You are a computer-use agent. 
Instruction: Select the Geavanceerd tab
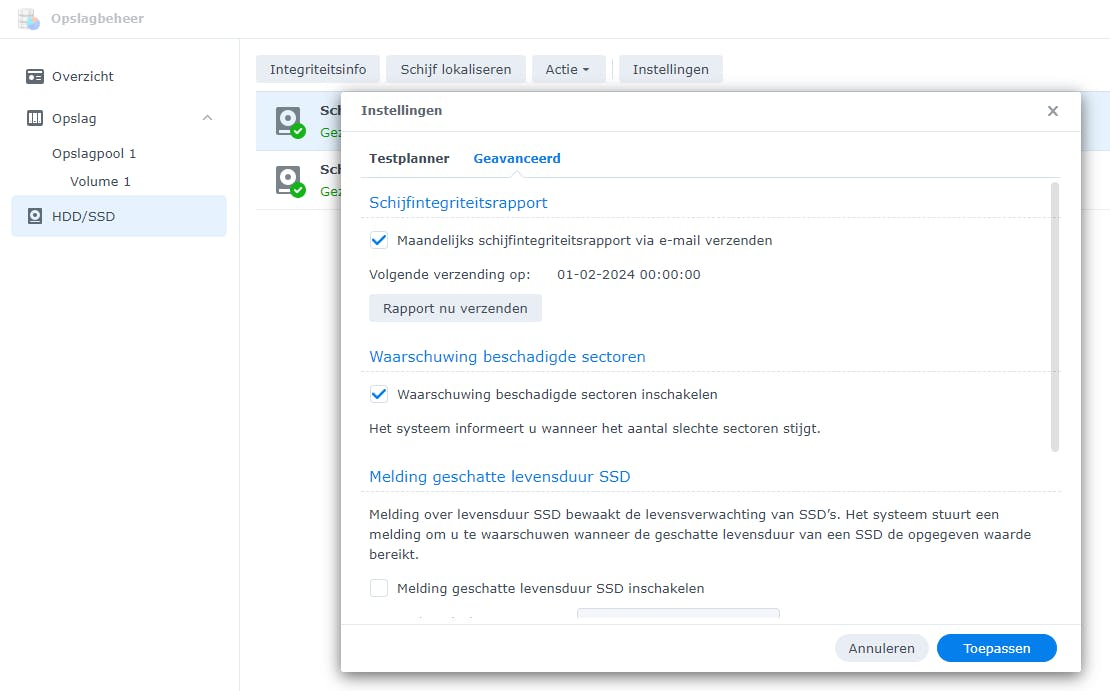[516, 158]
